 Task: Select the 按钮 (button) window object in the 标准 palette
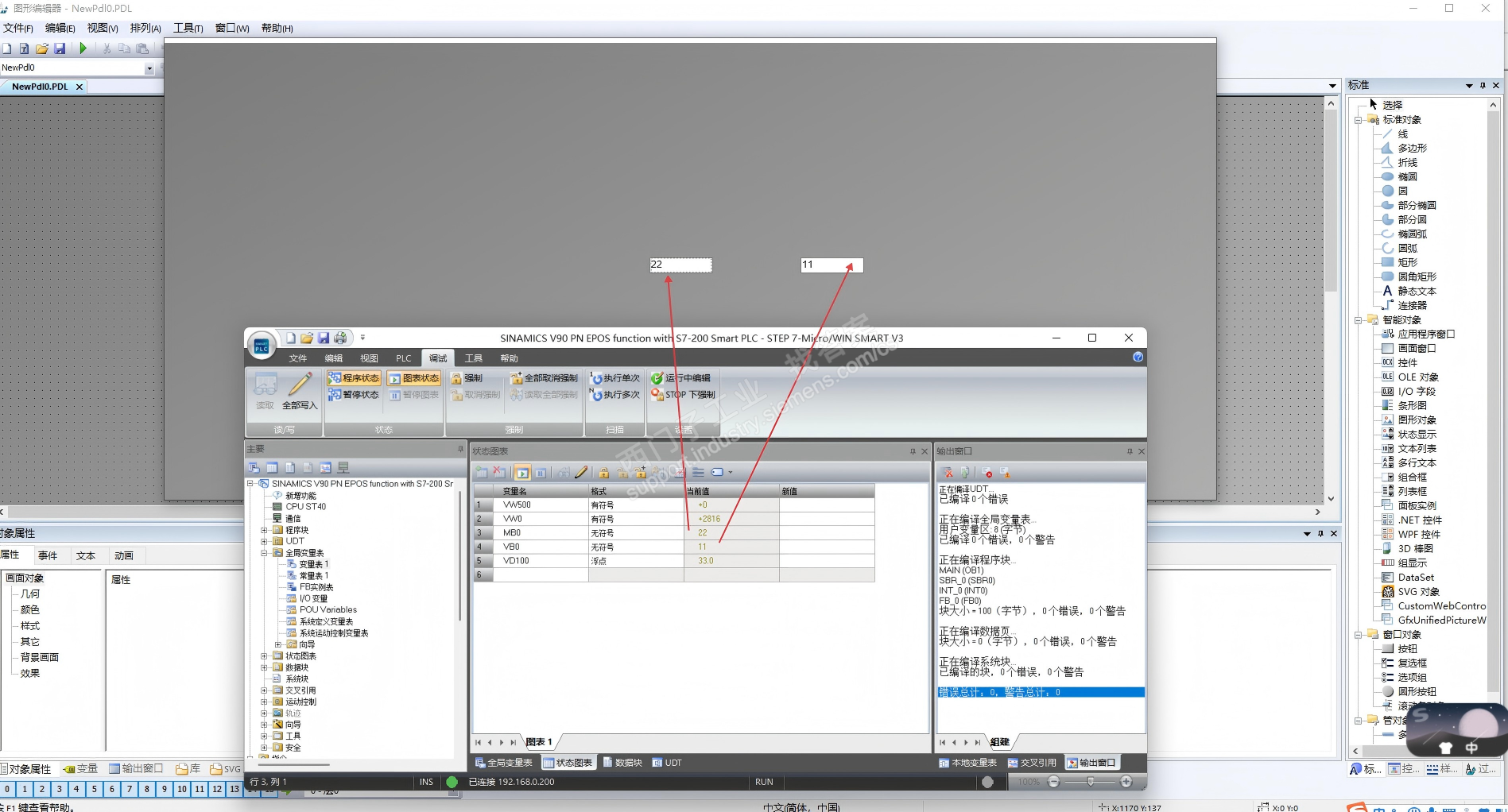tap(1399, 648)
